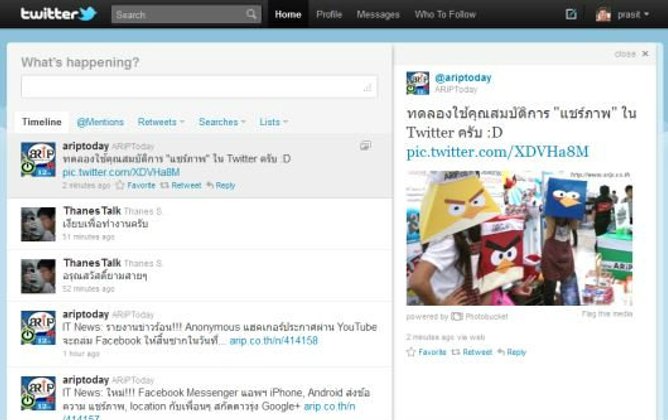
Task: Click ThanesTalk name on 52 minutes ago tweet
Action: point(92,262)
